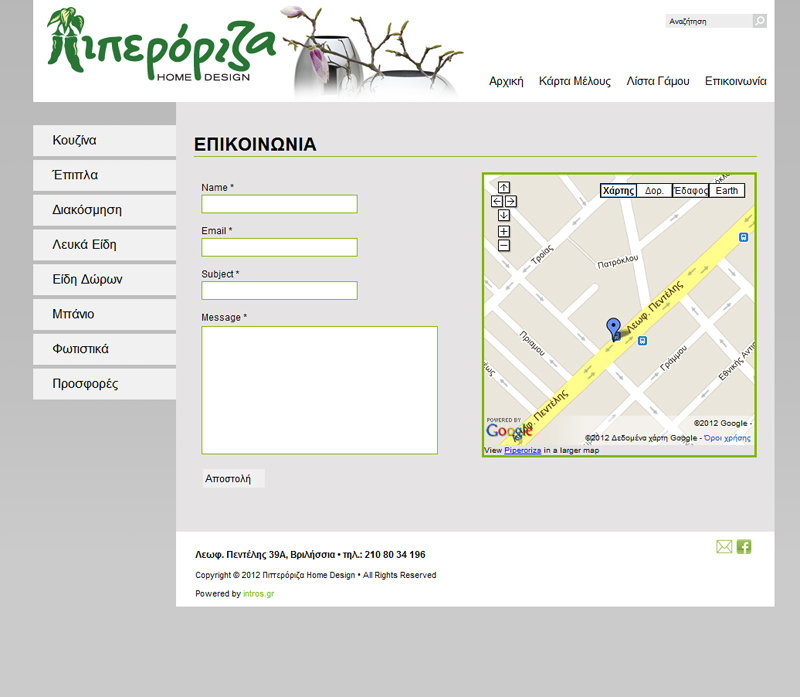800x697 pixels.
Task: Go to Κάρτα Μέλους page
Action: [574, 82]
